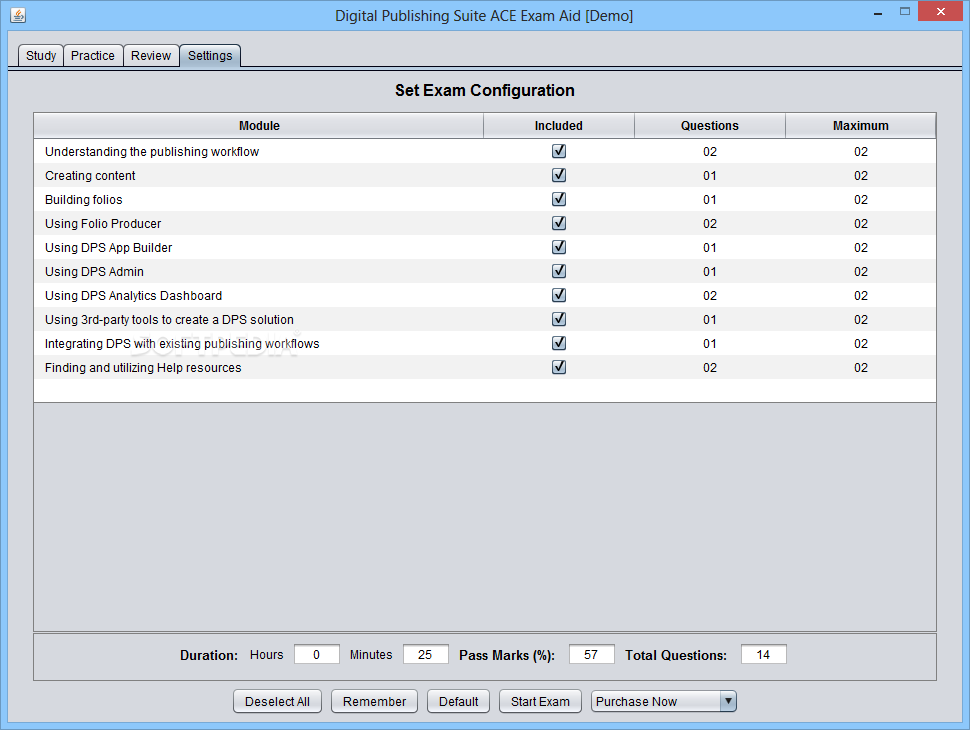Click the Maximum column header

click(861, 126)
